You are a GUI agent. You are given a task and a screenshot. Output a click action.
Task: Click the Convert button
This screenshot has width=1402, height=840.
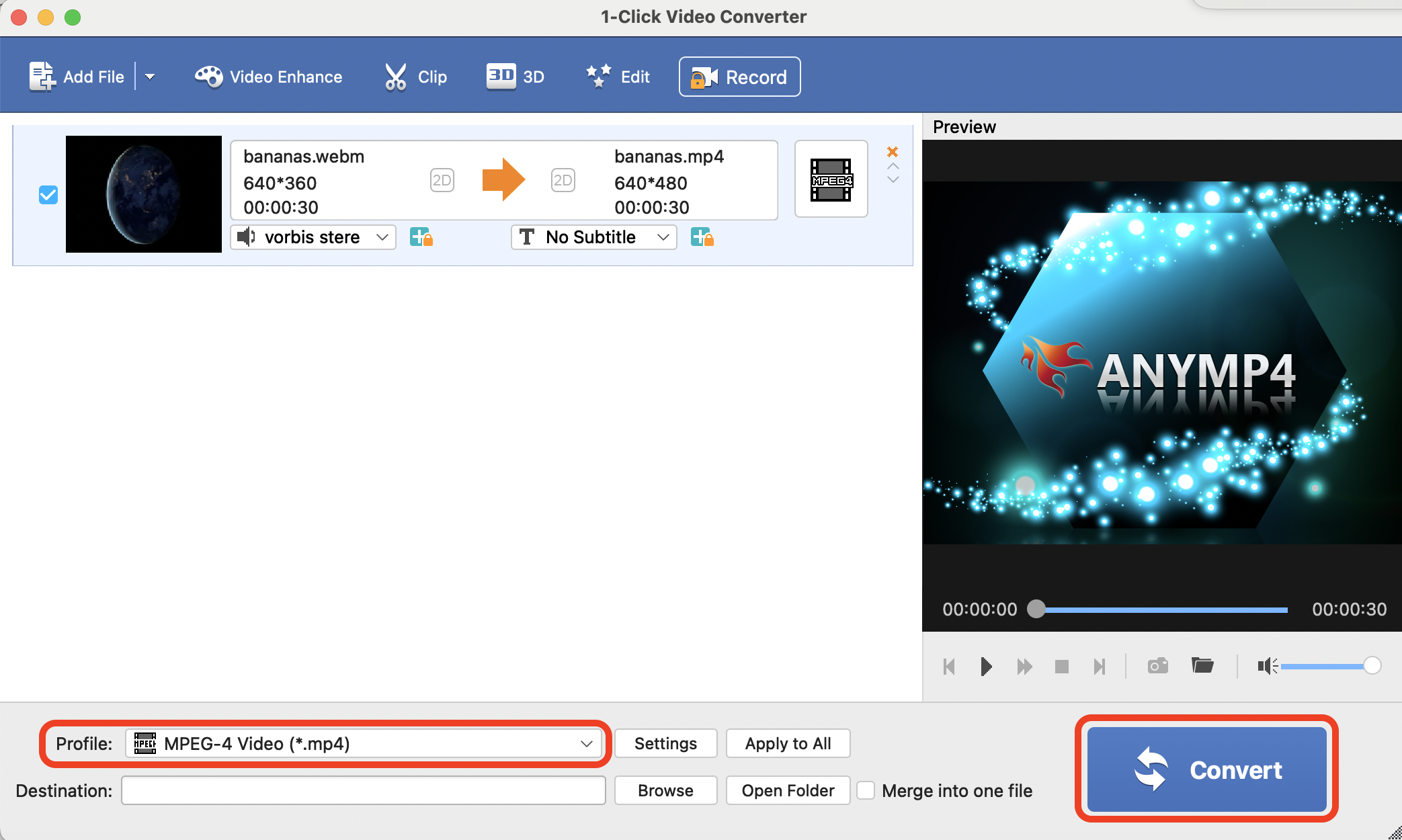(1207, 769)
